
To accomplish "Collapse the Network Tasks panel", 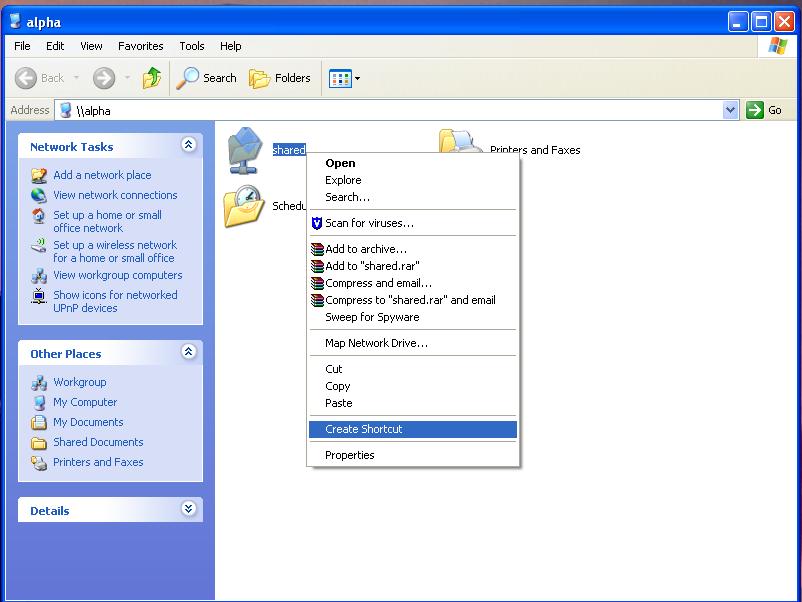I will coord(188,145).
